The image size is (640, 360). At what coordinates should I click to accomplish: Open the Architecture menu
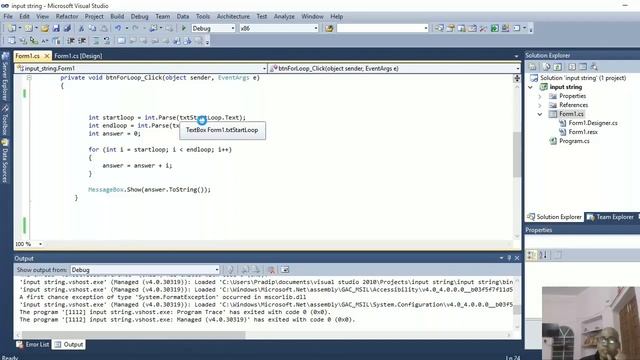[233, 16]
